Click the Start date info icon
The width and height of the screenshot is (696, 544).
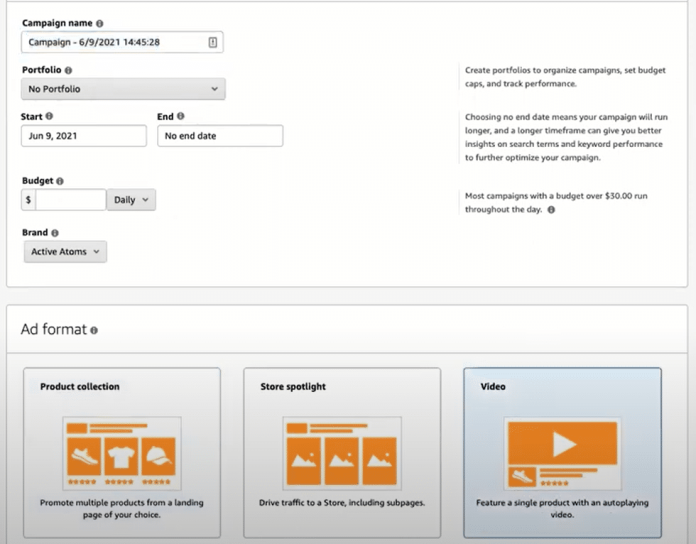click(50, 117)
